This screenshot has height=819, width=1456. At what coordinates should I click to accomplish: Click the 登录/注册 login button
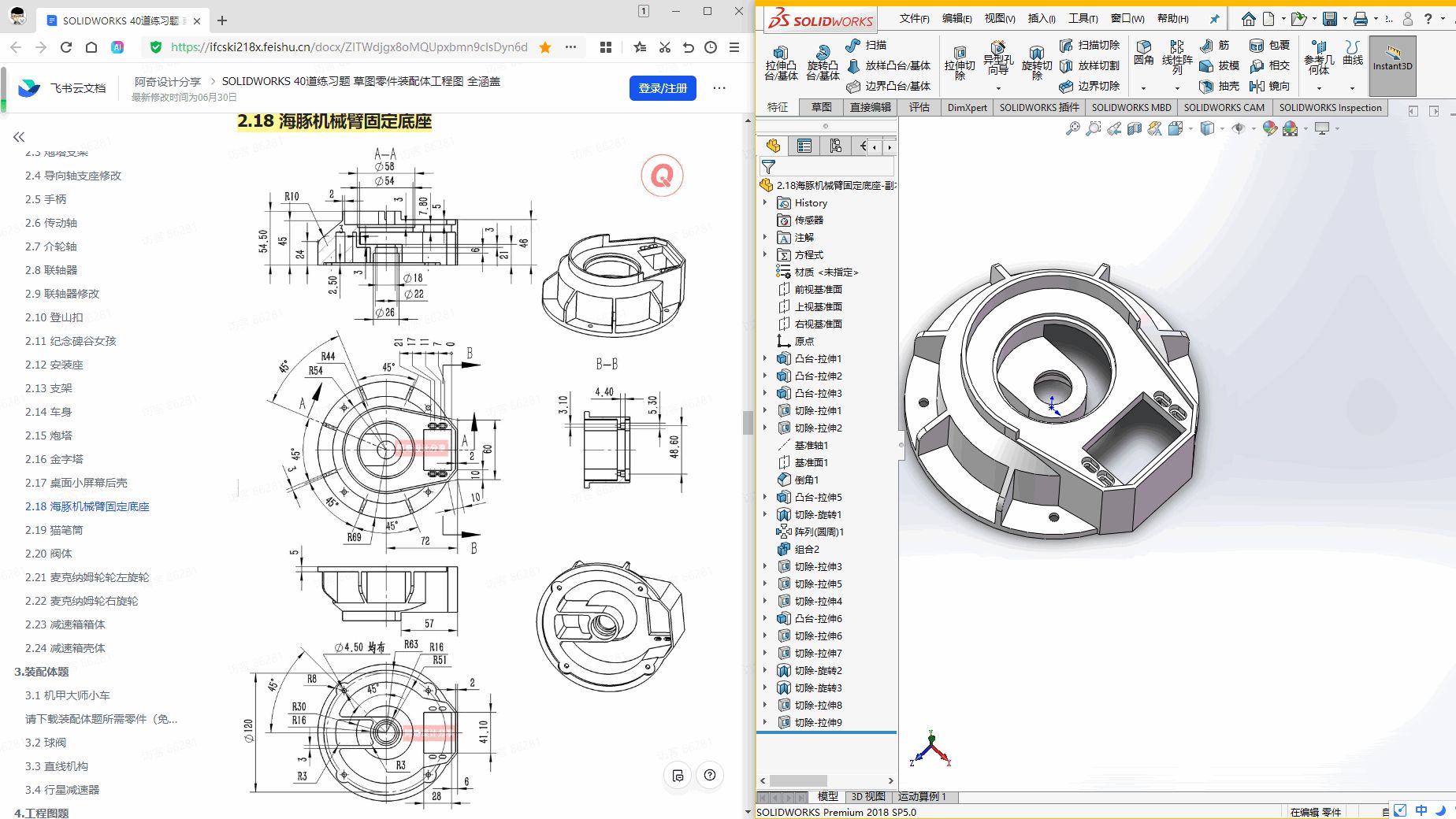pos(663,88)
